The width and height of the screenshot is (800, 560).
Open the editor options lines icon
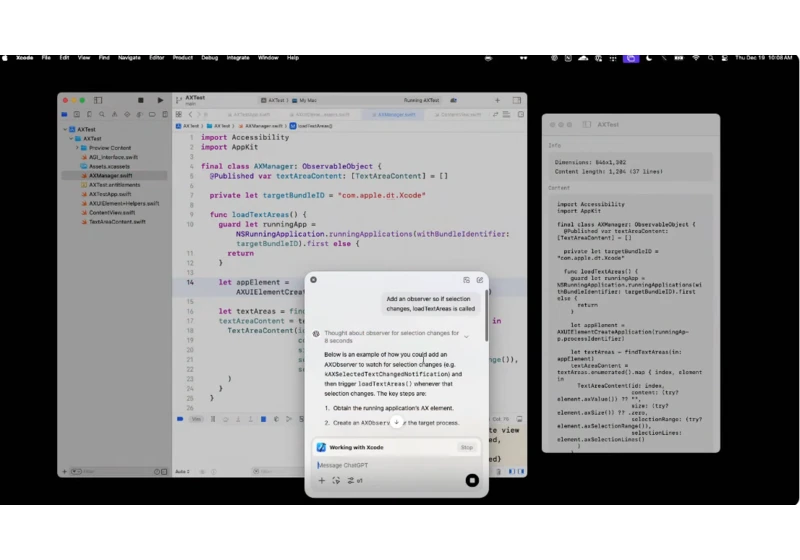(507, 114)
